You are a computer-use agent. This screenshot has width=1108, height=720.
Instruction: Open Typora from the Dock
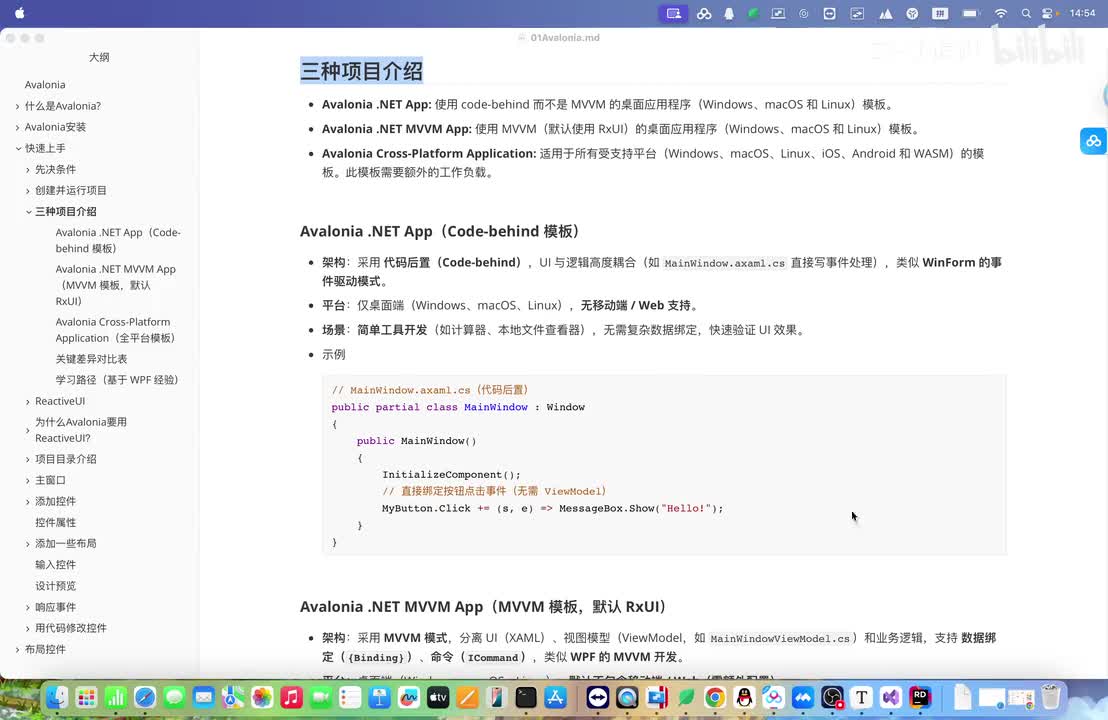click(861, 698)
